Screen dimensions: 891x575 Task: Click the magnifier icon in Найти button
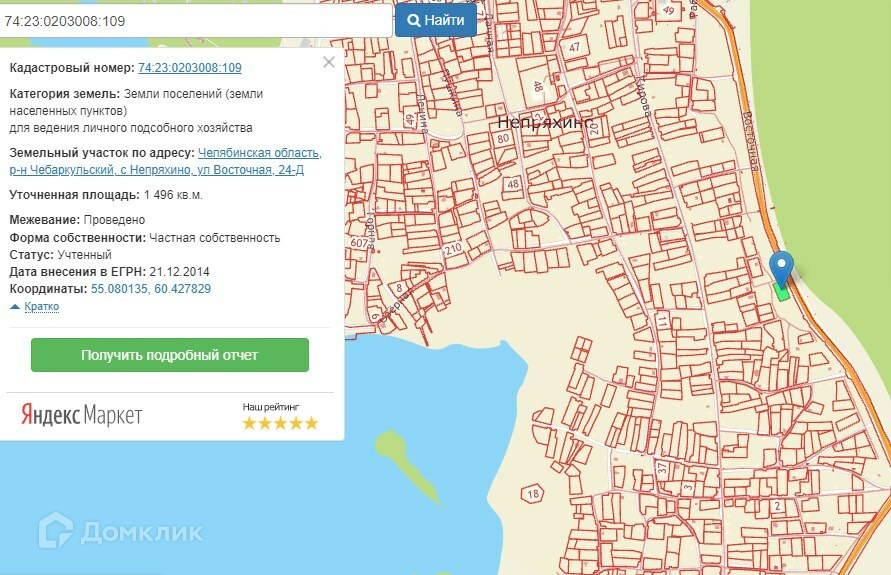(x=414, y=20)
